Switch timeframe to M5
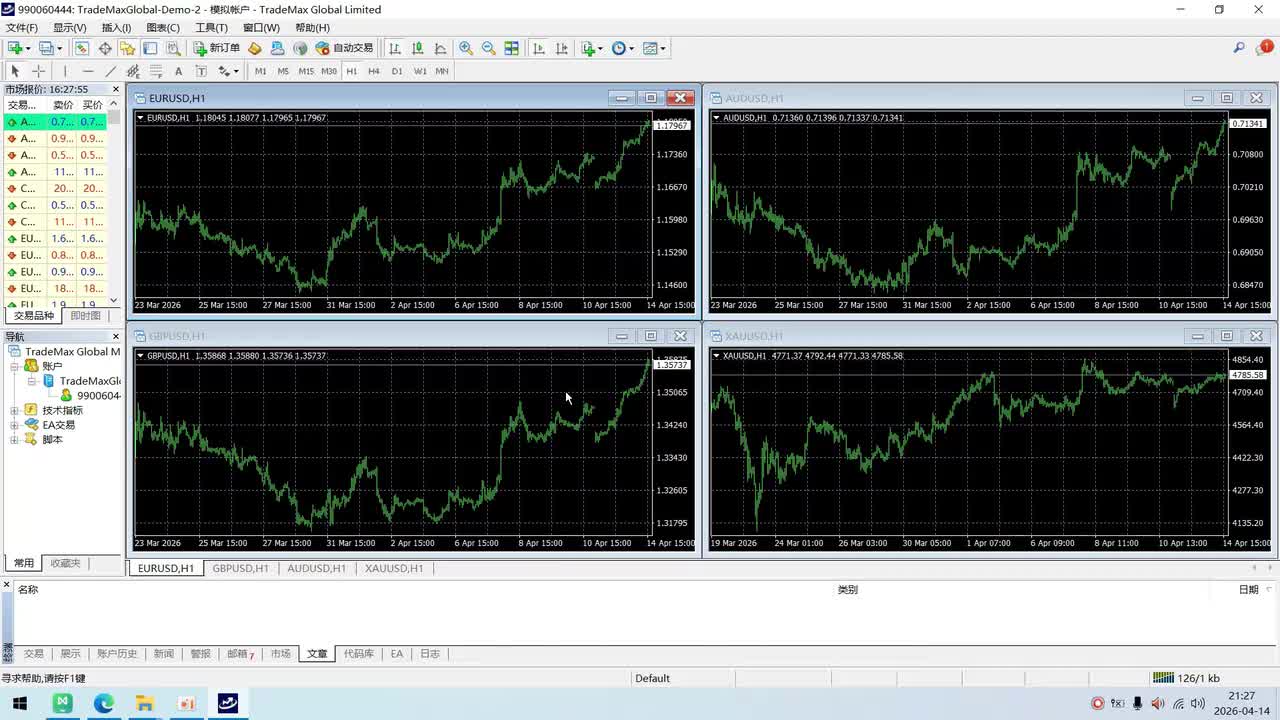 coord(283,71)
